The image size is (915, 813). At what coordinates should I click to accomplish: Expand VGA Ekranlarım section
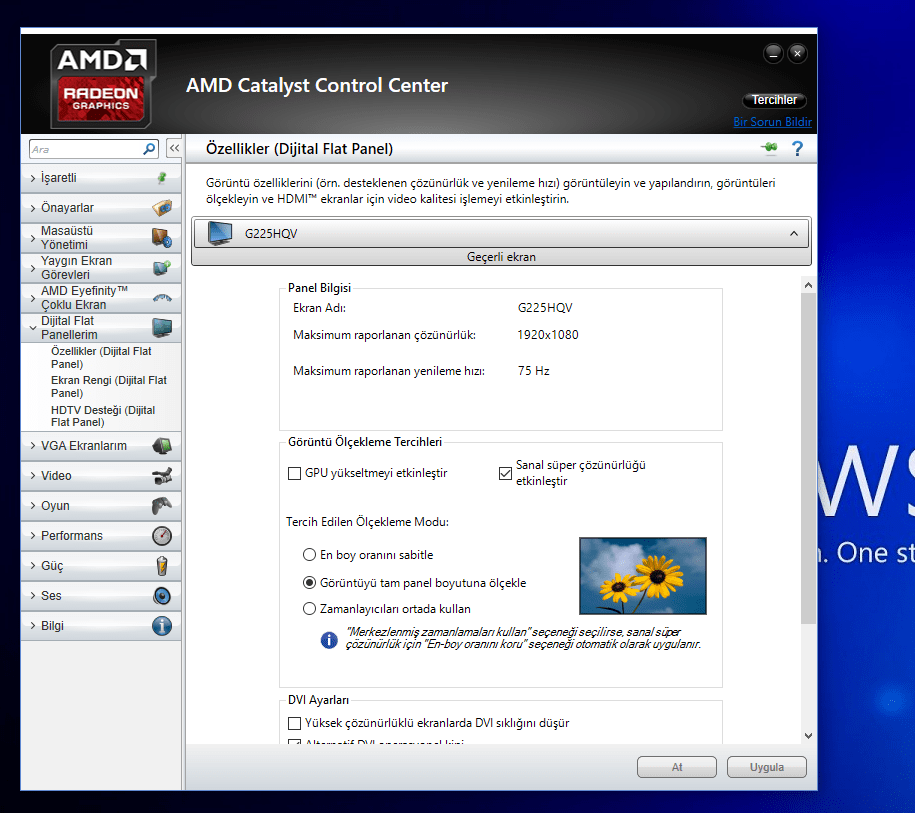(33, 446)
